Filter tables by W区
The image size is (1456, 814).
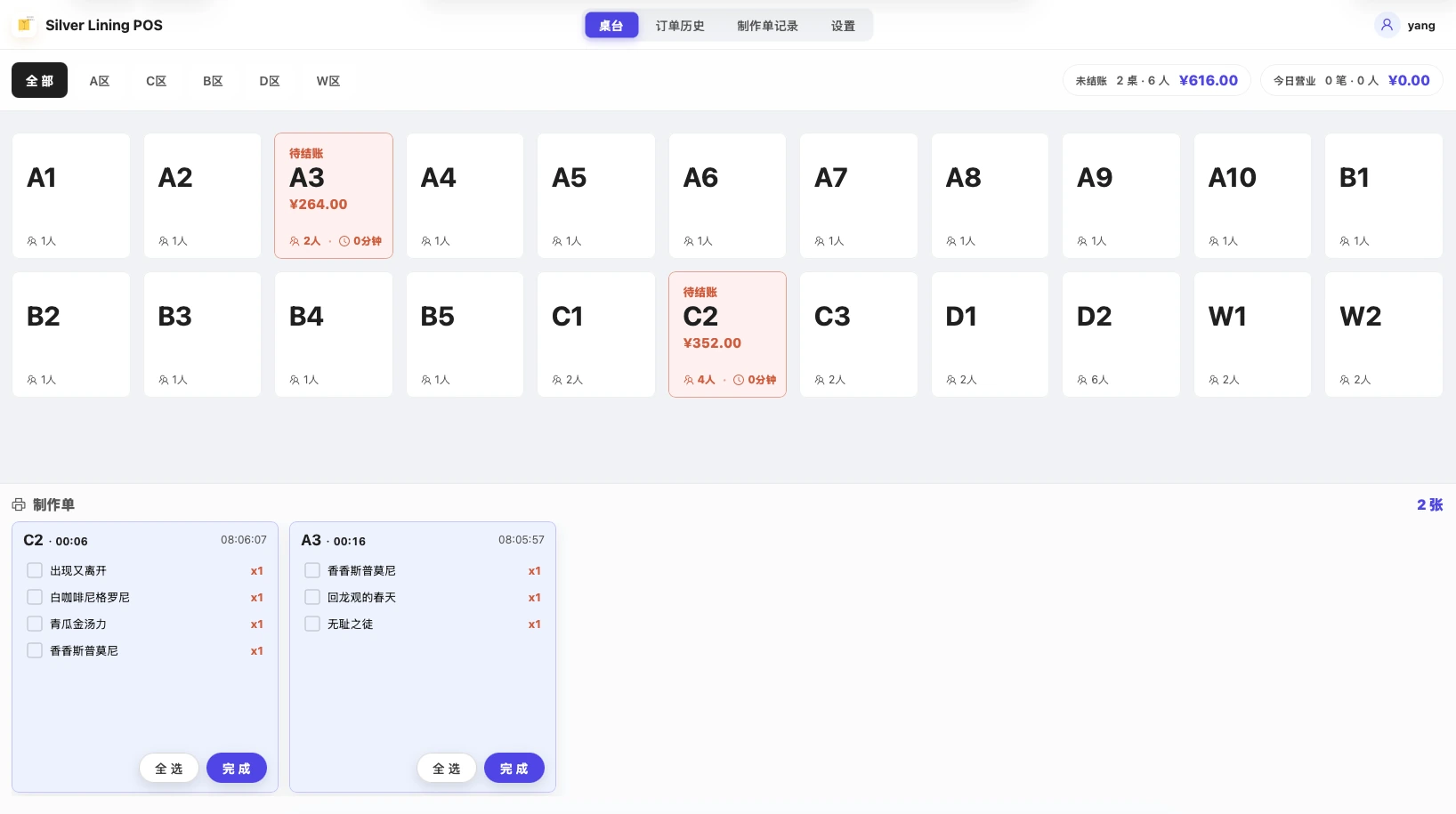point(328,80)
